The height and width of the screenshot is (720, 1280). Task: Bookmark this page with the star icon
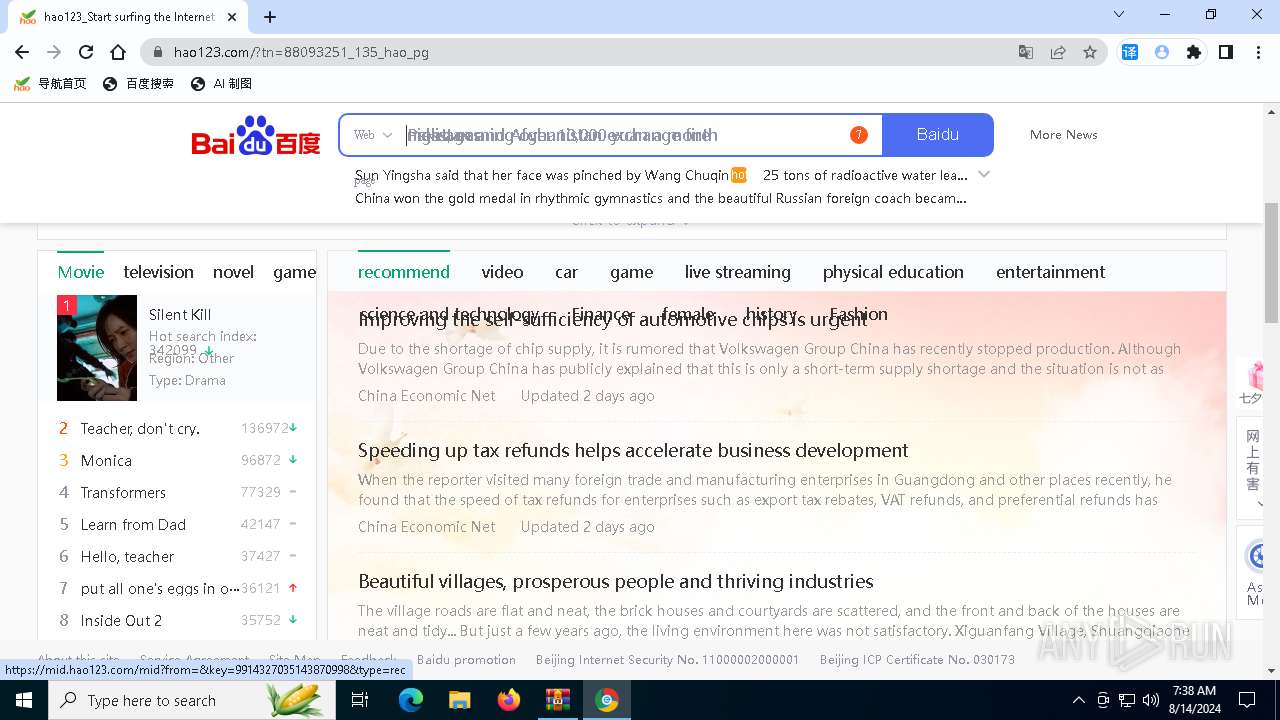click(x=1090, y=52)
